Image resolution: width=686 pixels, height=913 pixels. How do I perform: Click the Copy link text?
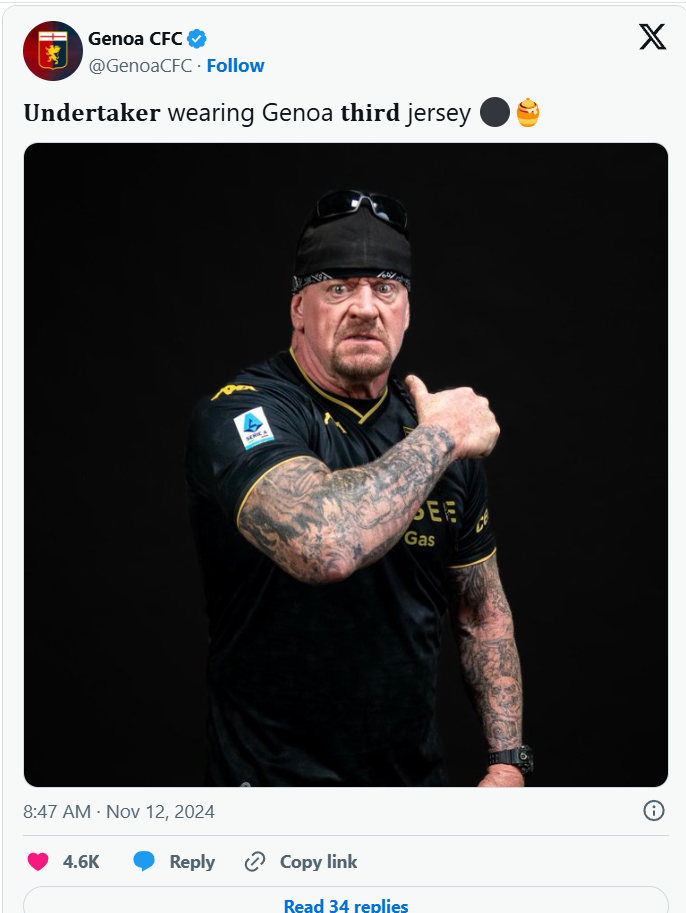coord(319,862)
